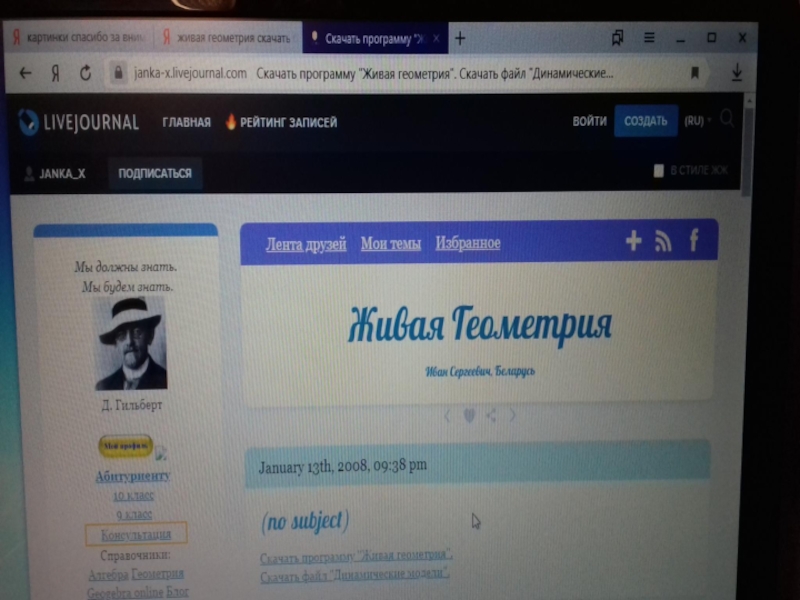
Task: Open the Блог sidebar link
Action: tap(178, 592)
